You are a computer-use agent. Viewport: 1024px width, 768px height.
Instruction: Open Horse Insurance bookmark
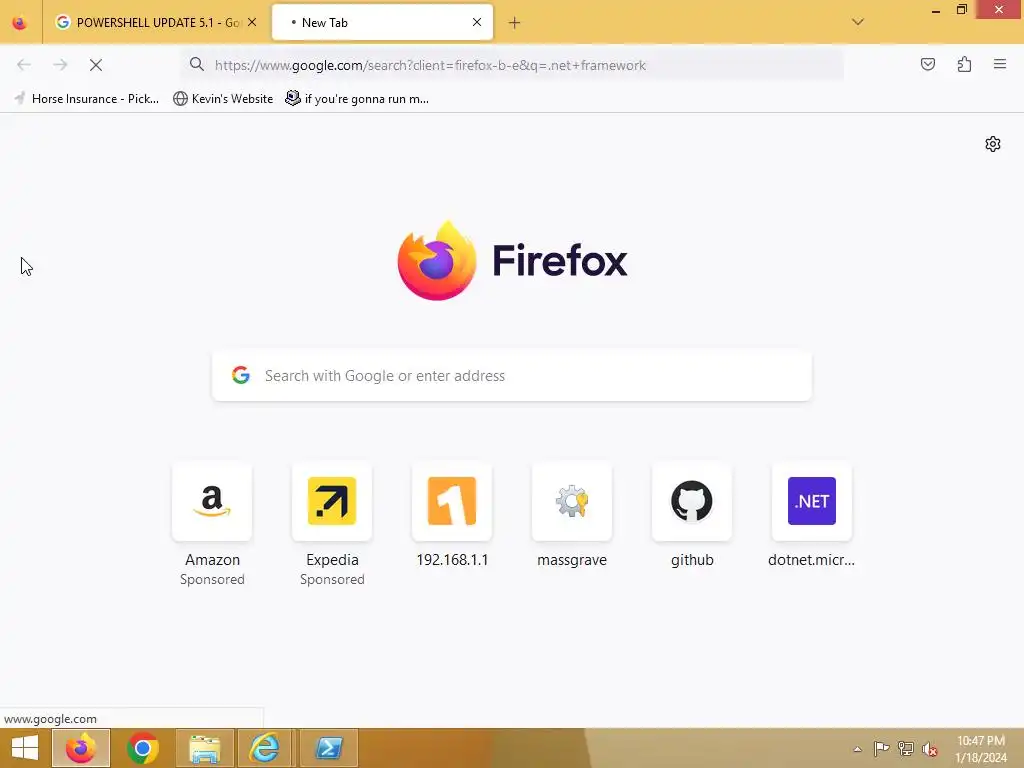pyautogui.click(x=86, y=99)
